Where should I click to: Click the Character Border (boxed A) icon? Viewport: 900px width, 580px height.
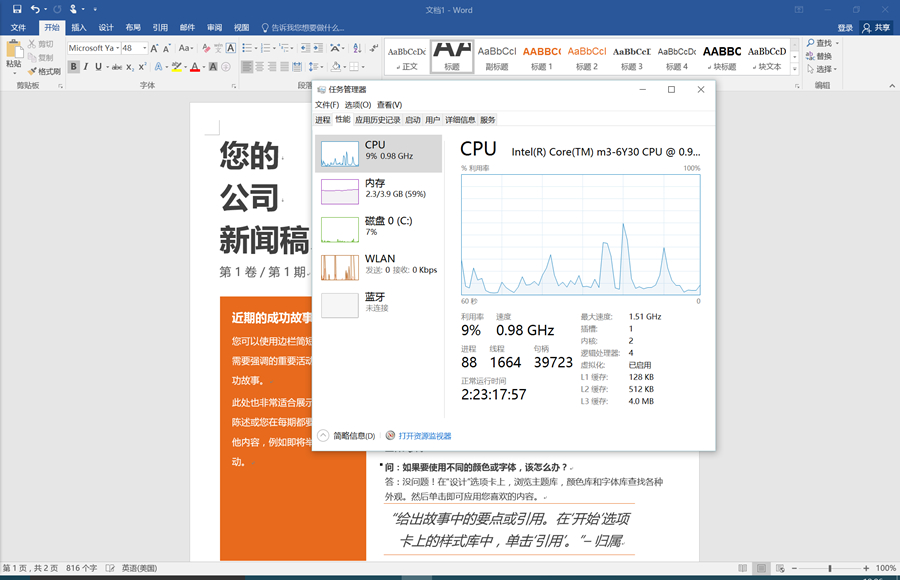click(231, 48)
